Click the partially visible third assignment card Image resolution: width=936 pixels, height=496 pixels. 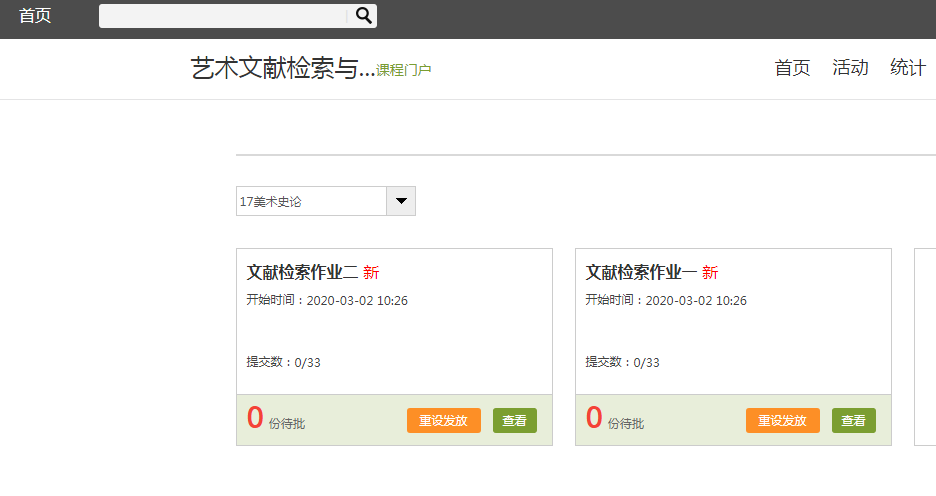[x=925, y=346]
